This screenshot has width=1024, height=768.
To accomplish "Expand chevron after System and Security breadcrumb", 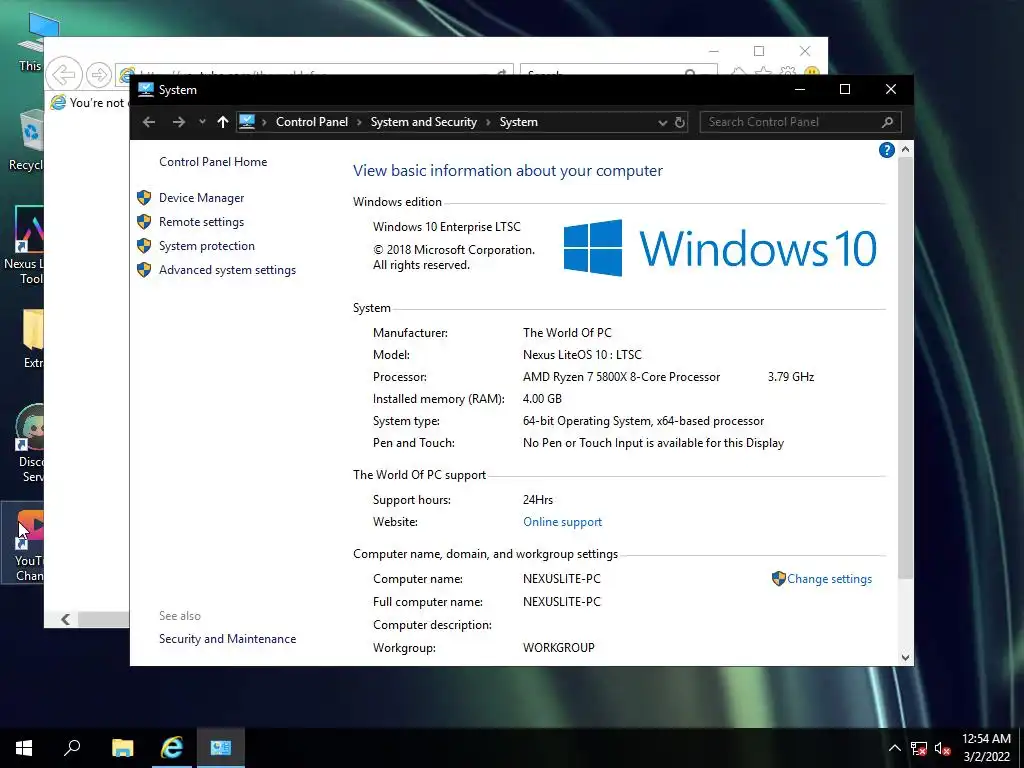I will pyautogui.click(x=488, y=122).
